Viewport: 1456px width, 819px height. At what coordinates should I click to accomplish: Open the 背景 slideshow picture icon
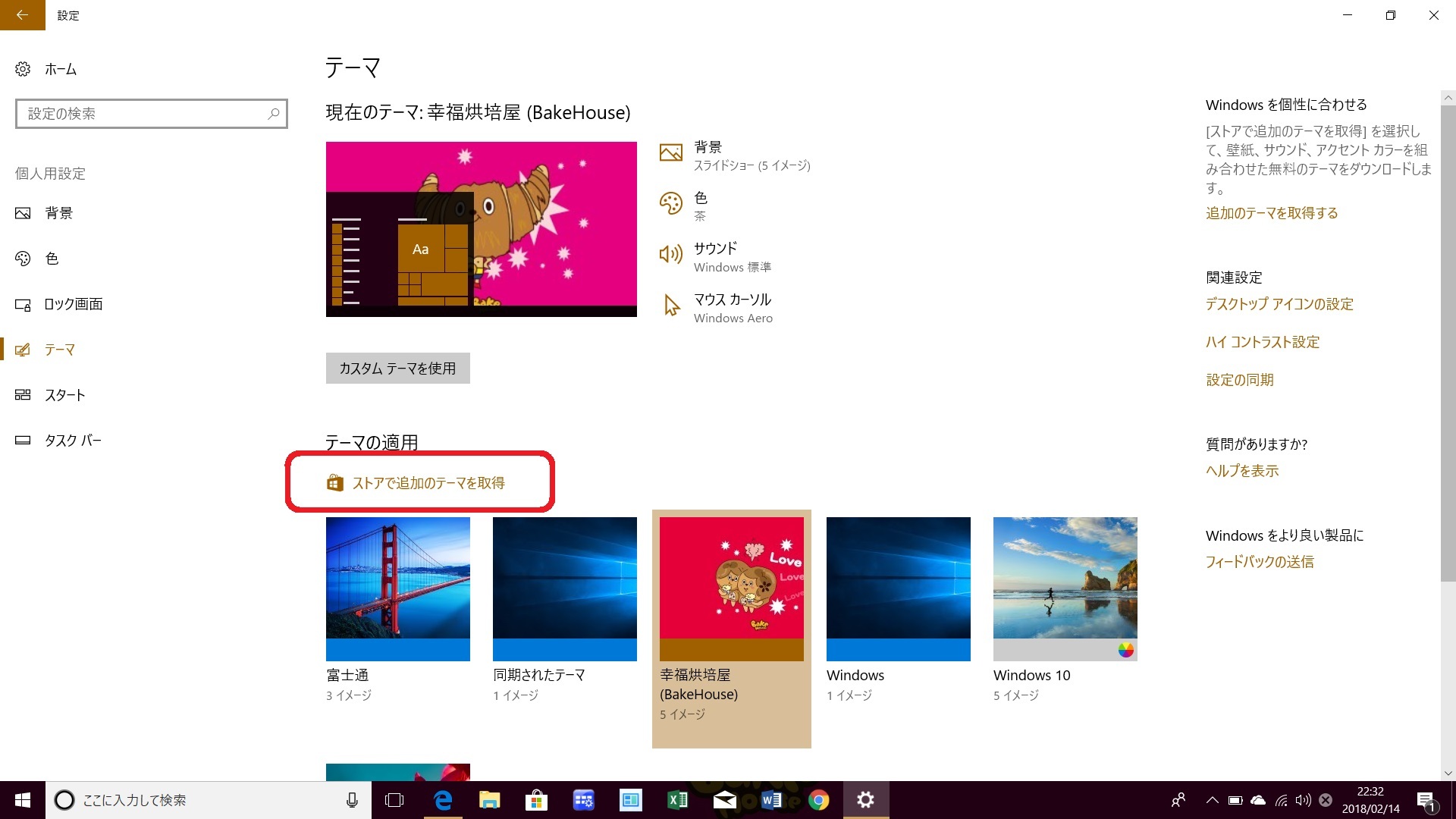tap(671, 153)
